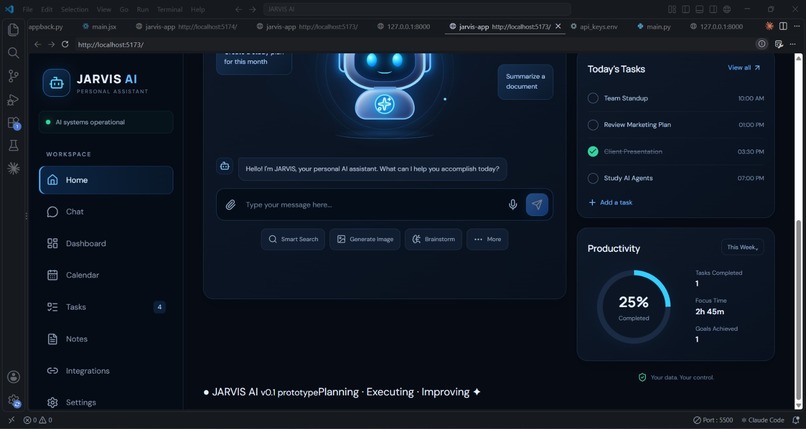
Task: Uncheck the Client Presentation task
Action: click(x=593, y=152)
